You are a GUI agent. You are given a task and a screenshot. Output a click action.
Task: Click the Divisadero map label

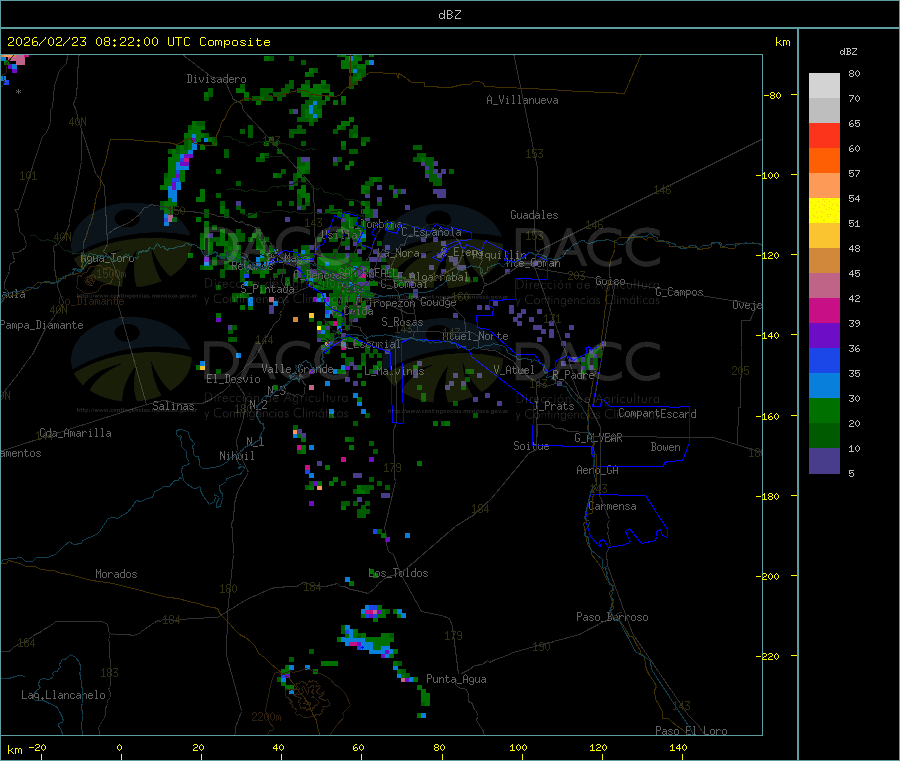216,79
